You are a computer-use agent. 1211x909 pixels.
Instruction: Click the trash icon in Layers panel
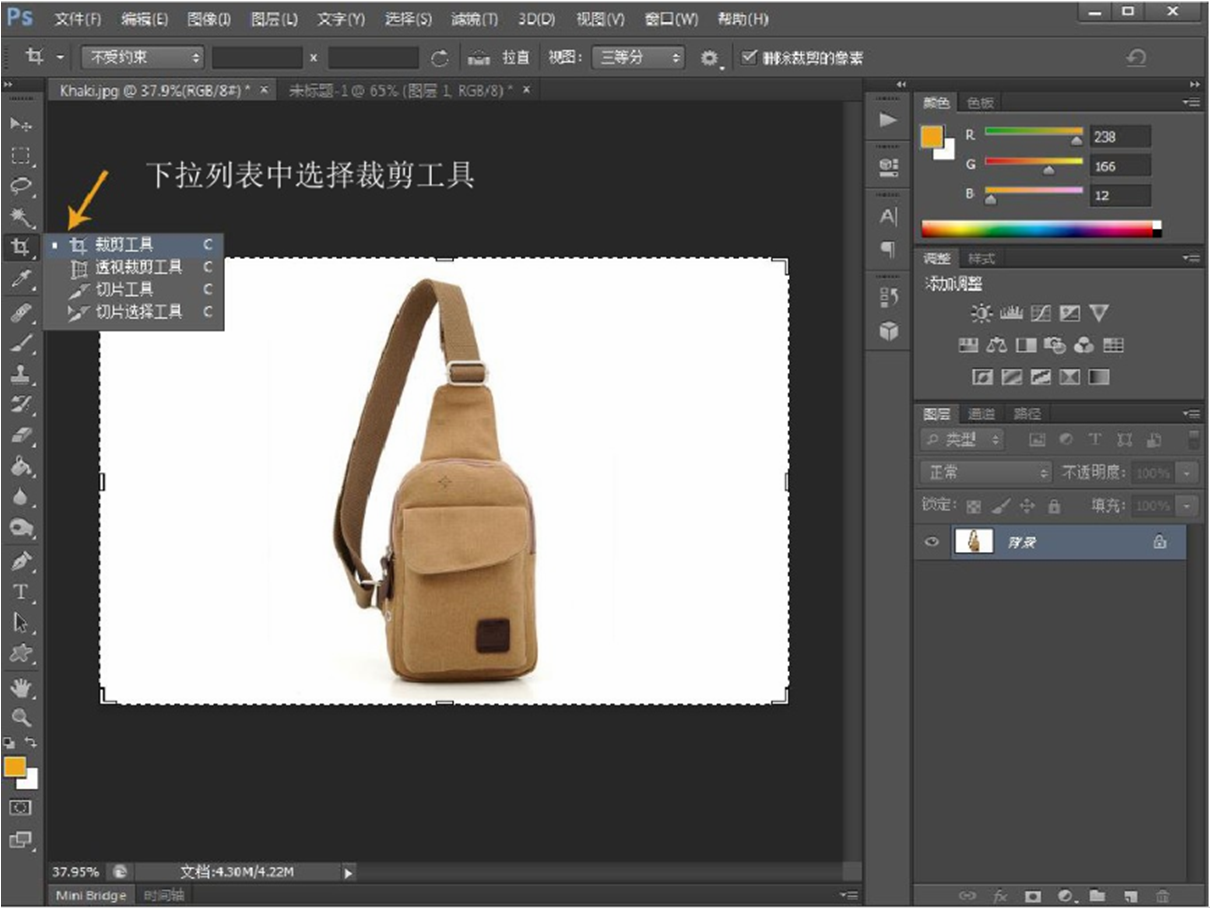(1162, 896)
